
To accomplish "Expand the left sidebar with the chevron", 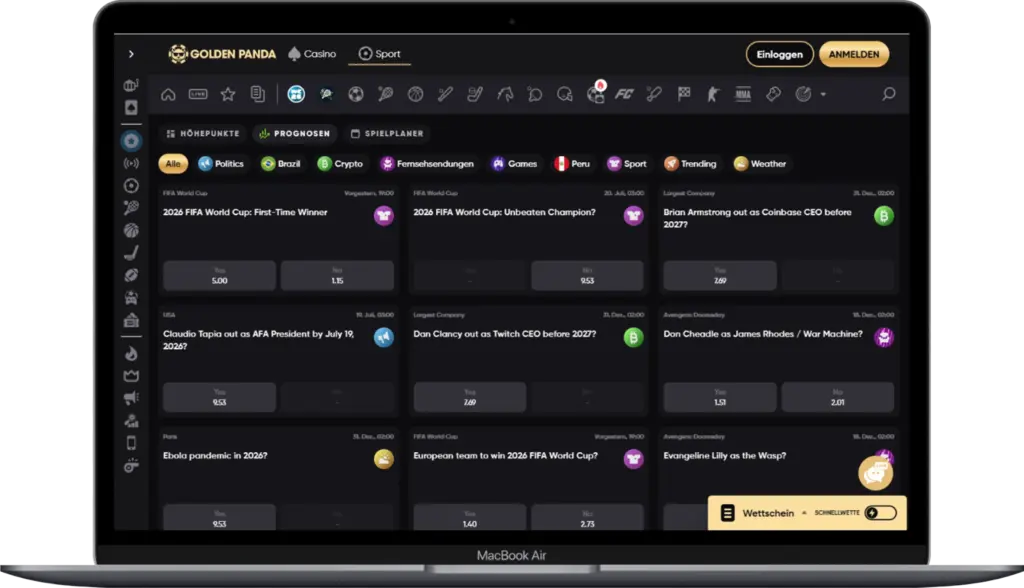I will 131,54.
